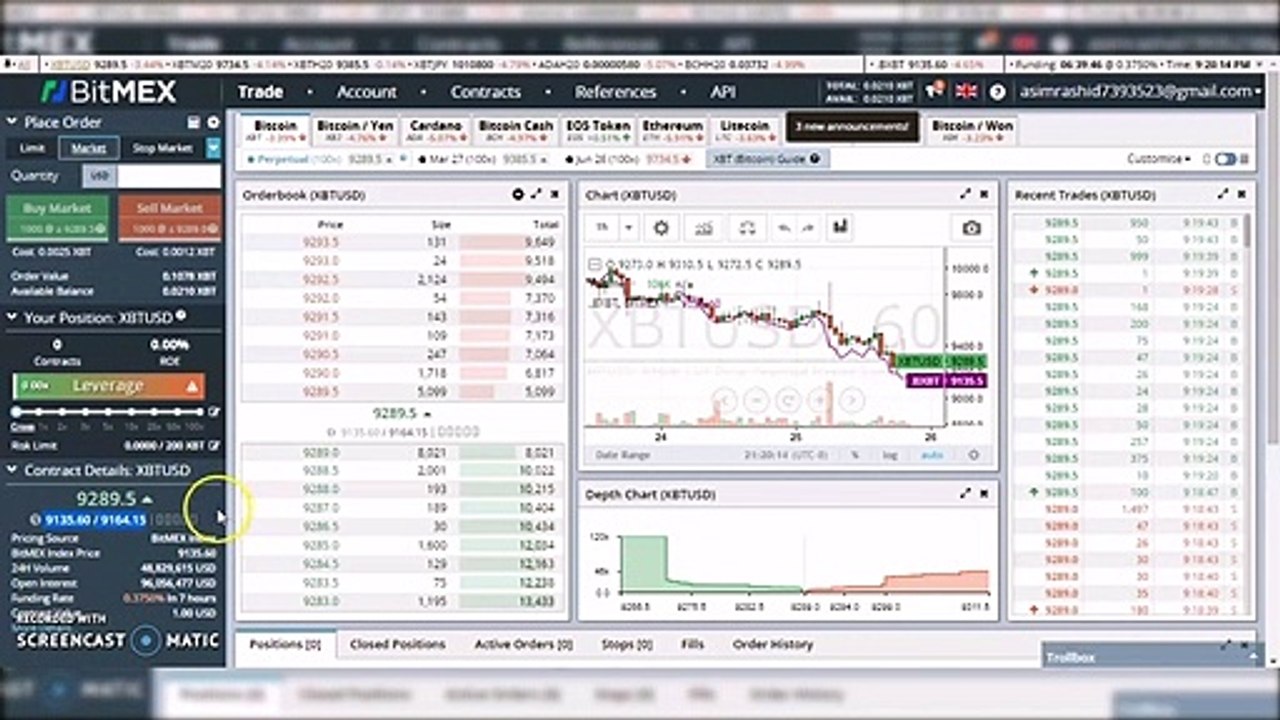Open the References menu
Screen dimensions: 1280x720
coord(616,91)
